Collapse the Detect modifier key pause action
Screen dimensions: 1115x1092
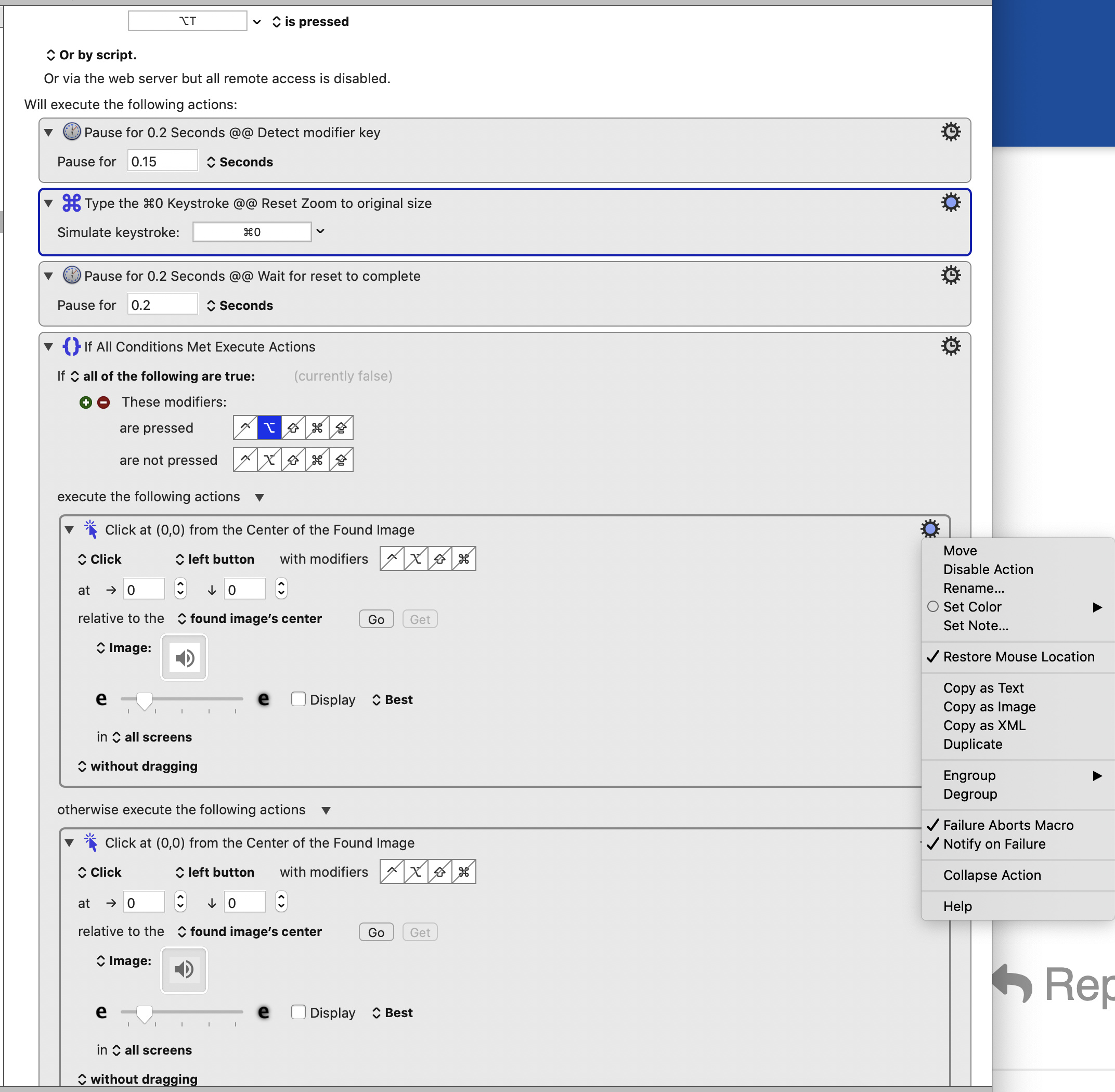pos(49,133)
